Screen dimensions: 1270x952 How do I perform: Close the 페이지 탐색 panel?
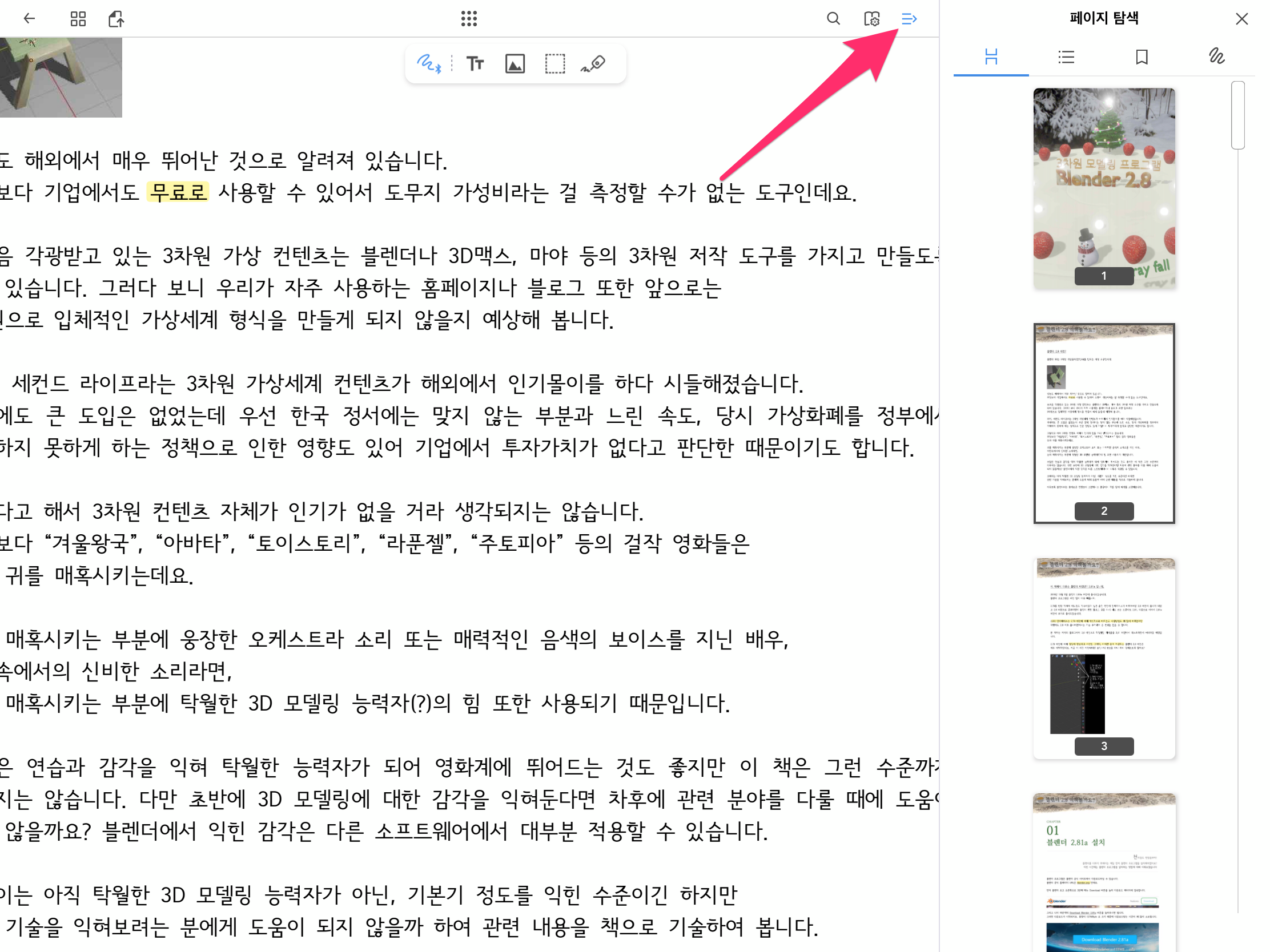point(1241,19)
